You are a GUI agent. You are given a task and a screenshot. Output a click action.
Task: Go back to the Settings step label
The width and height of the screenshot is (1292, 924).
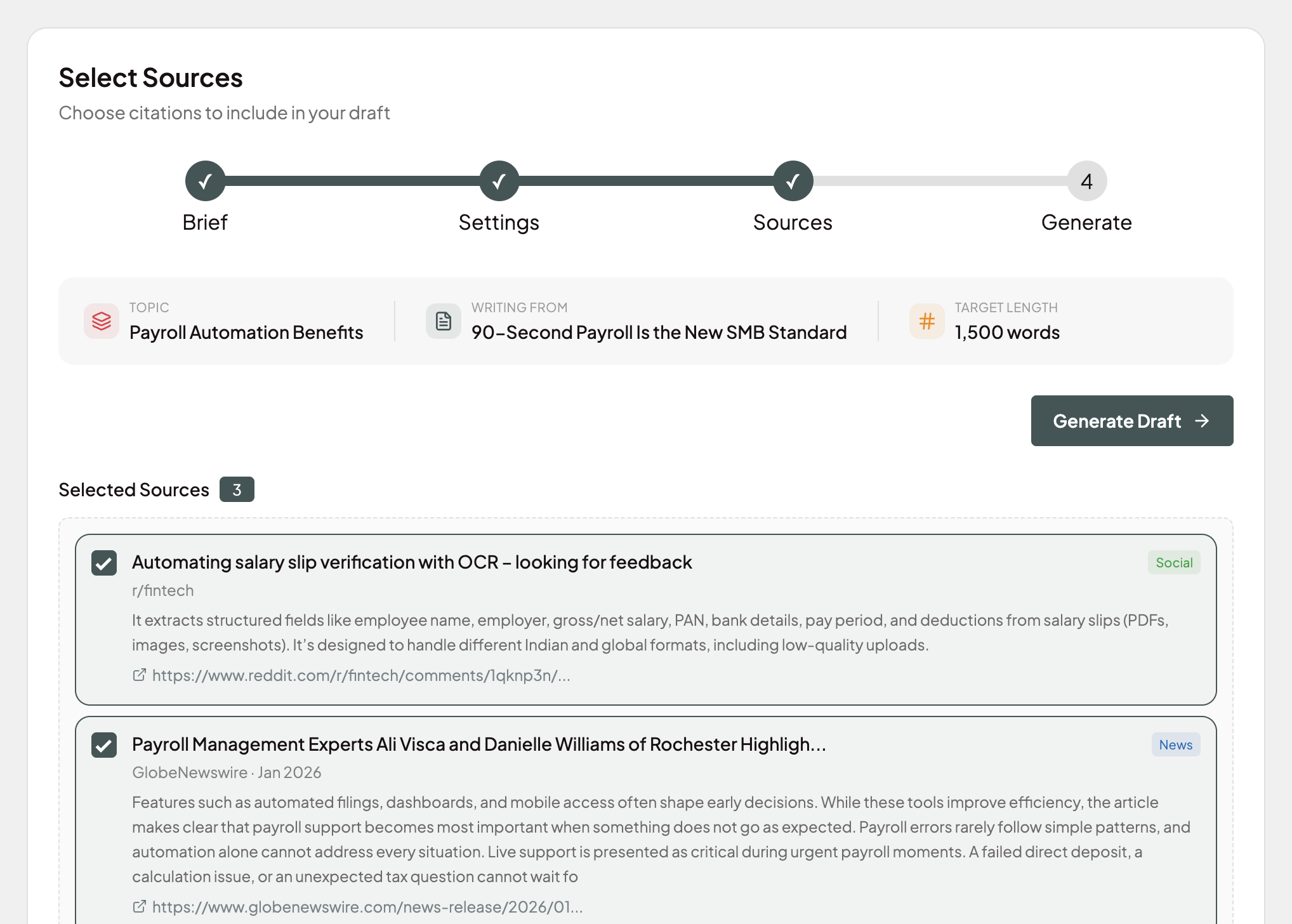pos(499,222)
